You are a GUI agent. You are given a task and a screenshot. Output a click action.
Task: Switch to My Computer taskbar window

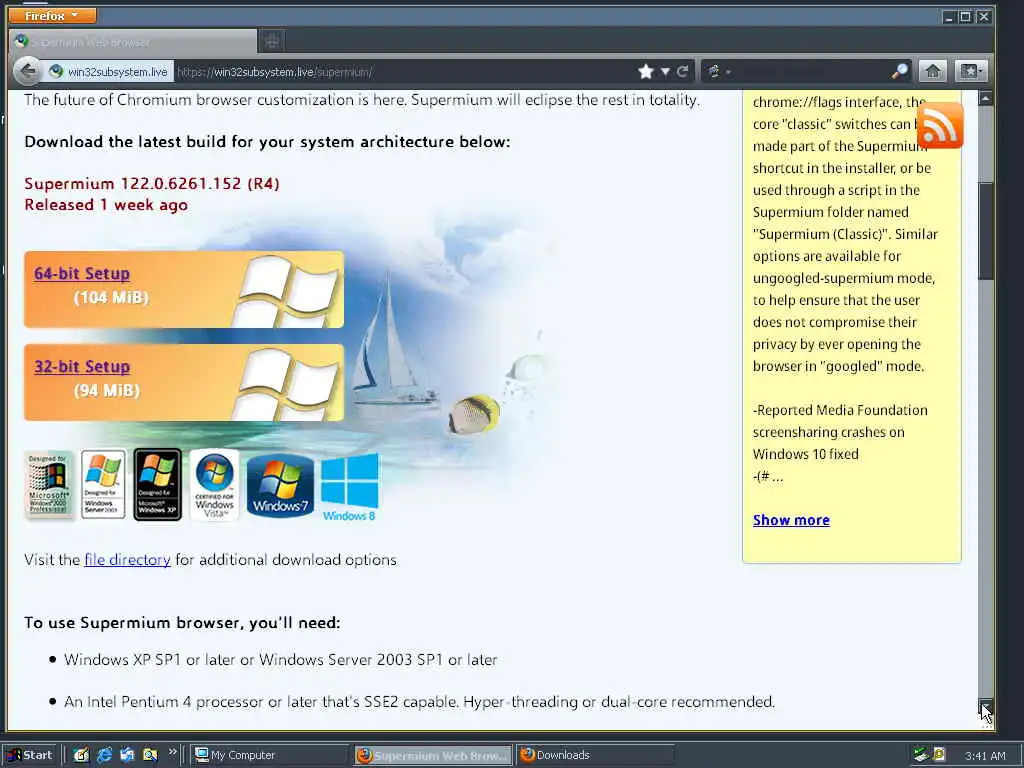[x=270, y=755]
